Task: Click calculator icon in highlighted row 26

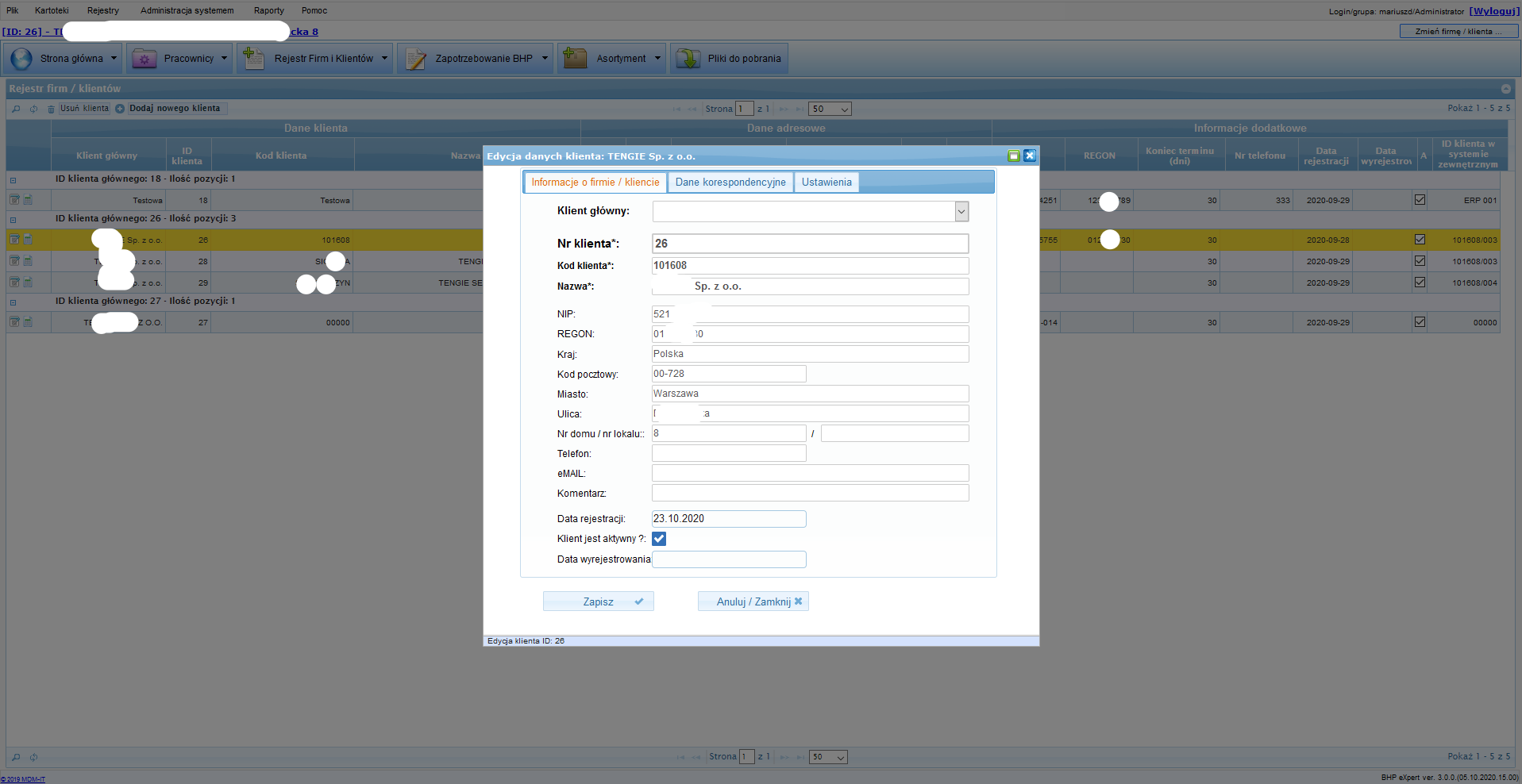Action: [28, 240]
